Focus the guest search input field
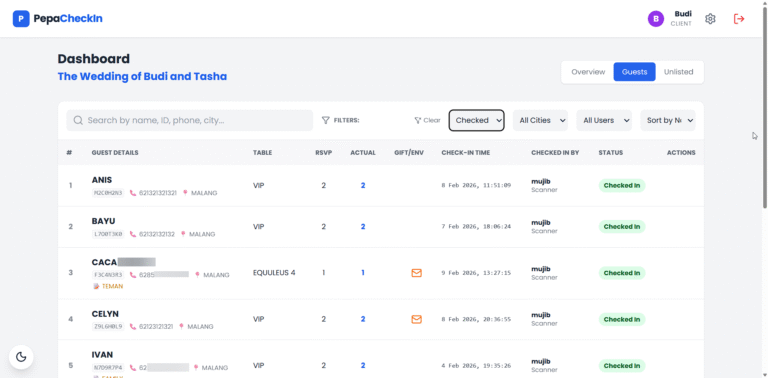 [190, 120]
